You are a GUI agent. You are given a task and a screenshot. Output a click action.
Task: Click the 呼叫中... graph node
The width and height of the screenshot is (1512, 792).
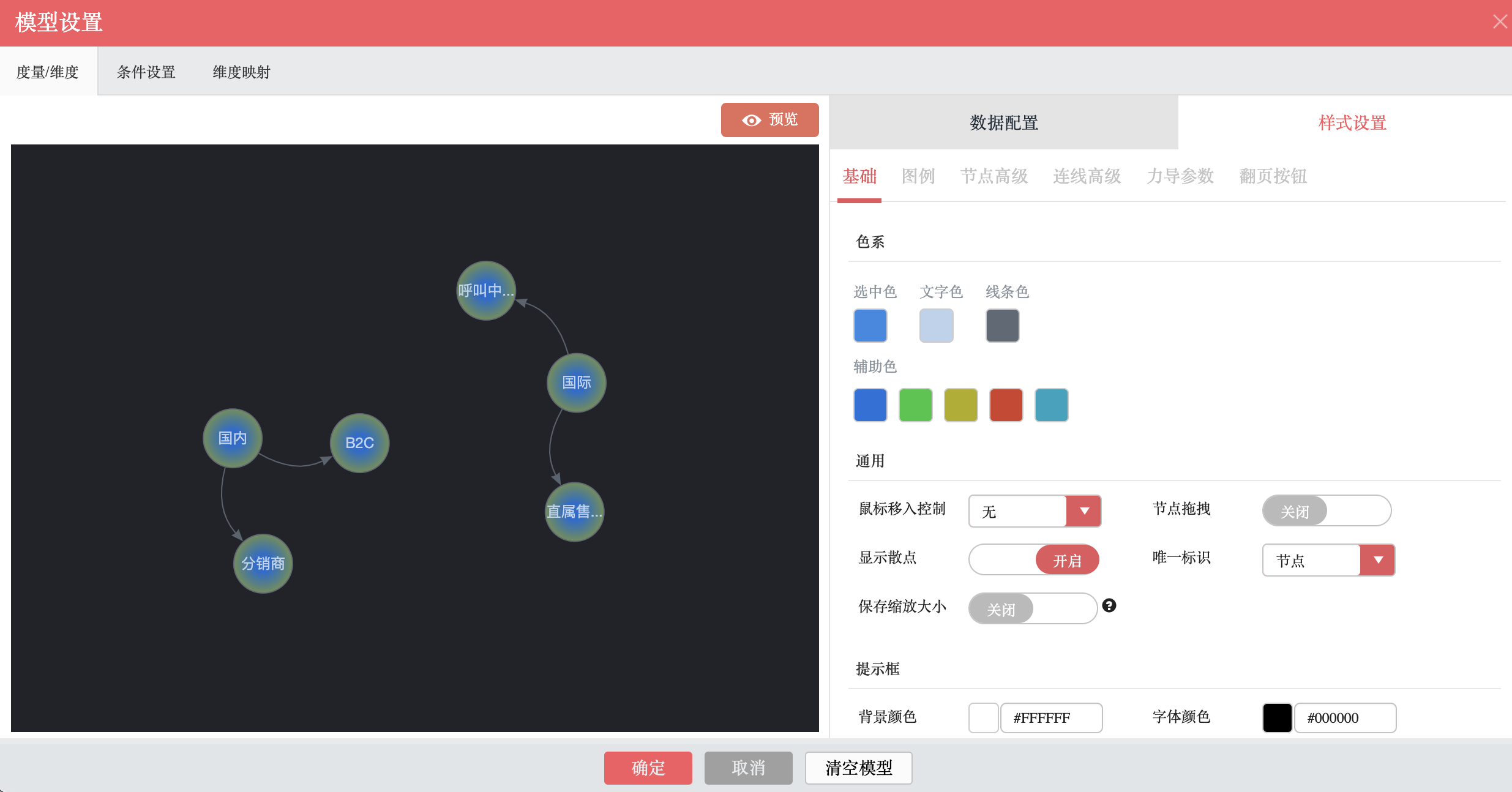(486, 291)
